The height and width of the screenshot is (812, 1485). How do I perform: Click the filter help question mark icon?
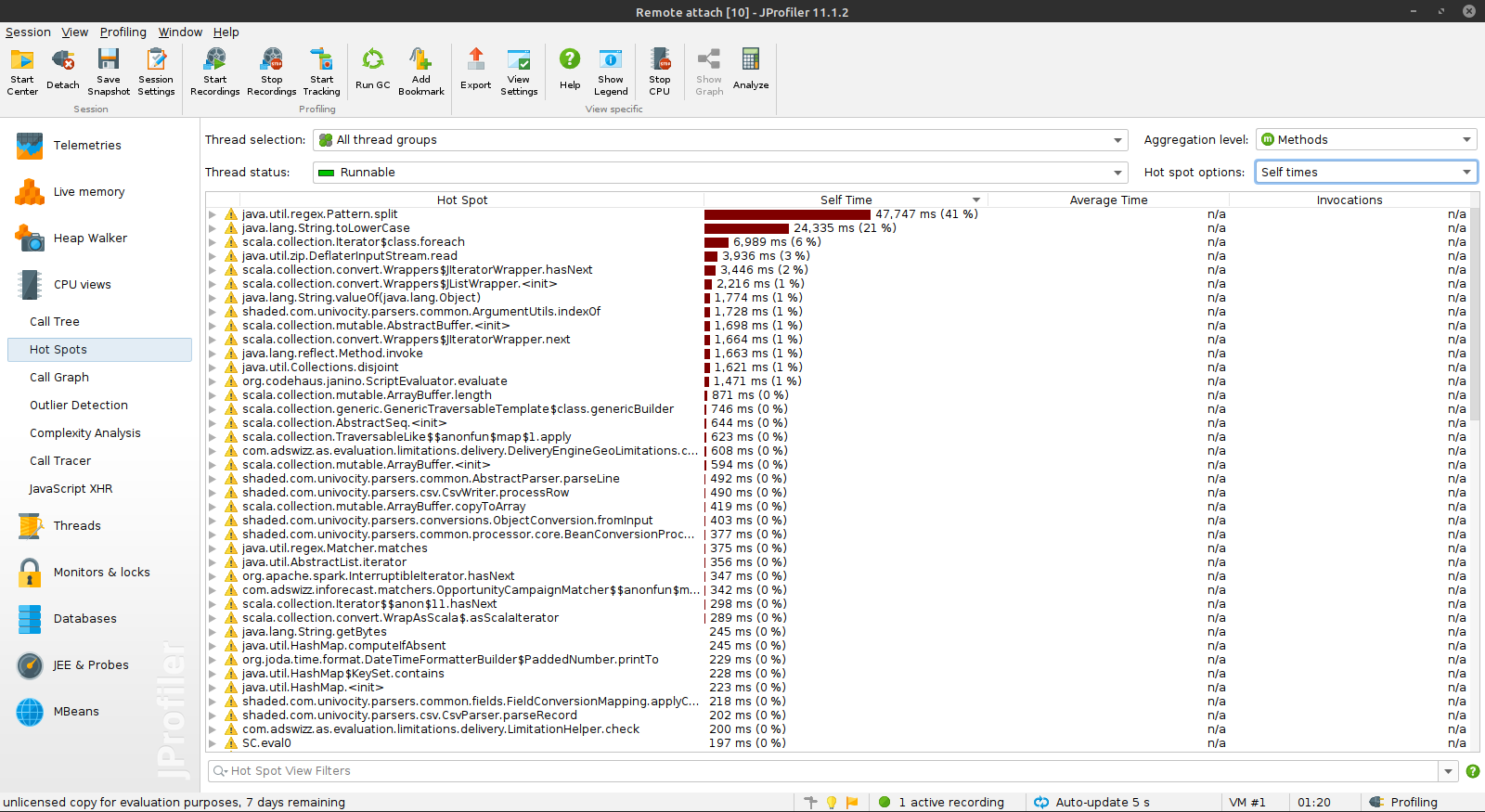(x=1473, y=771)
